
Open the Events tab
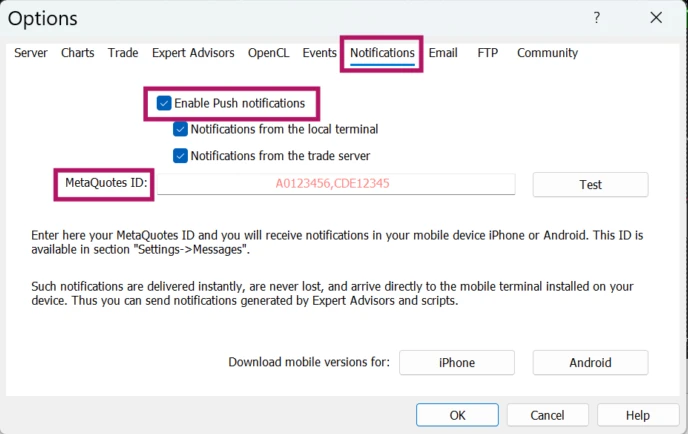point(319,53)
